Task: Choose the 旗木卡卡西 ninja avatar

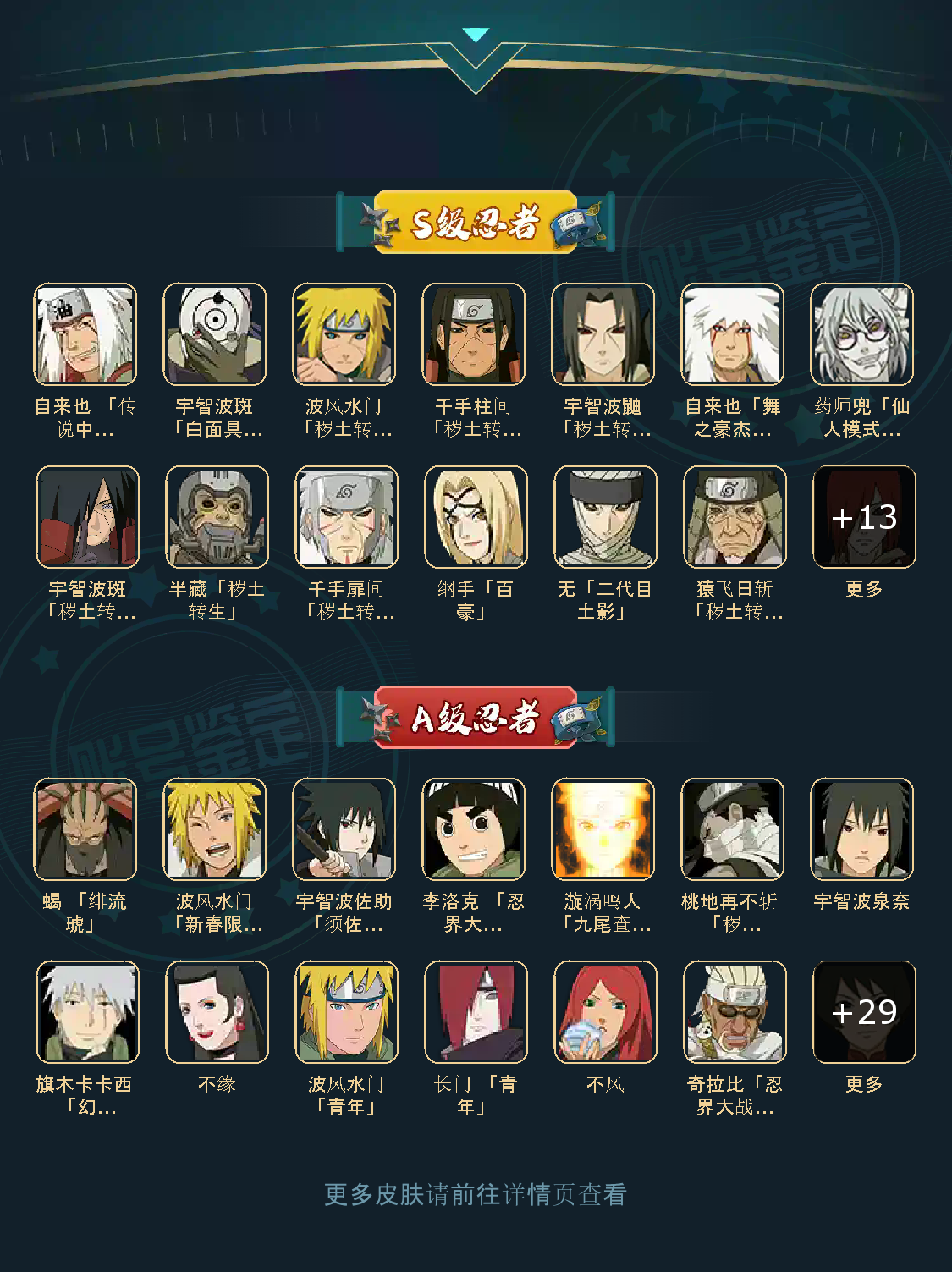Action: pyautogui.click(x=88, y=1012)
